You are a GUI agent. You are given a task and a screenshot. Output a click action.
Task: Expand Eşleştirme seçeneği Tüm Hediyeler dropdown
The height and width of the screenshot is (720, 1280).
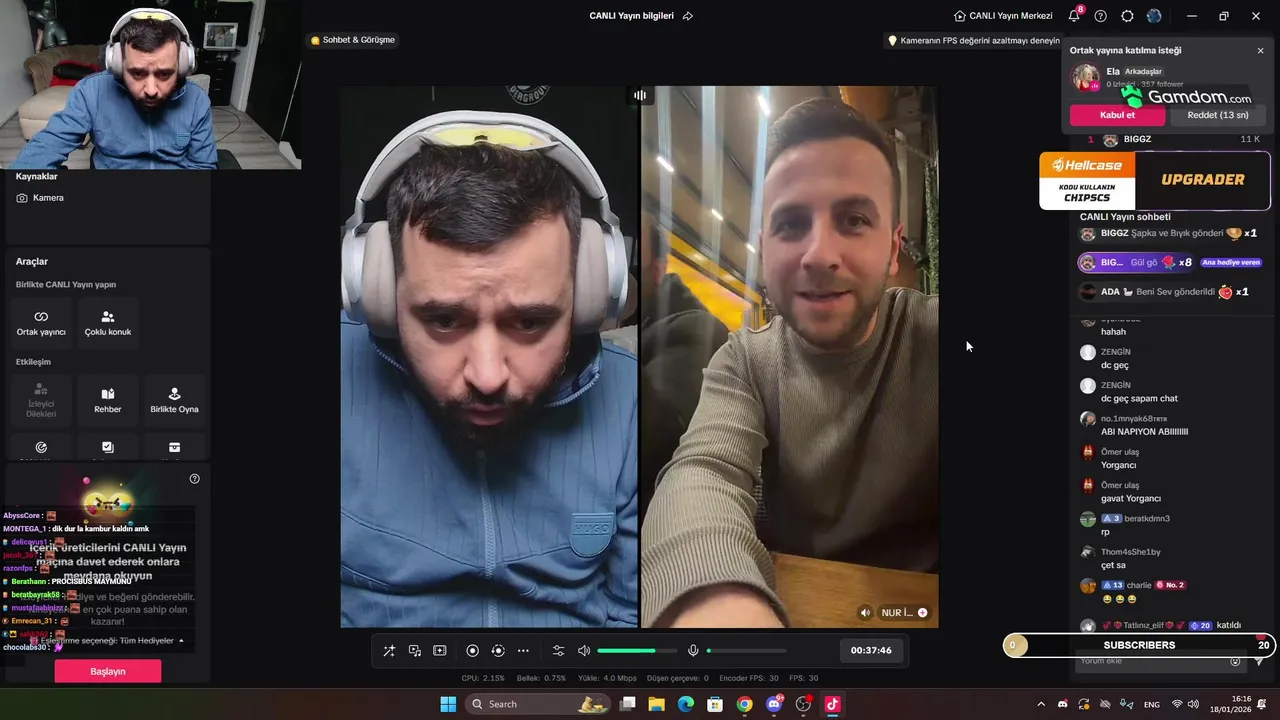(108, 640)
